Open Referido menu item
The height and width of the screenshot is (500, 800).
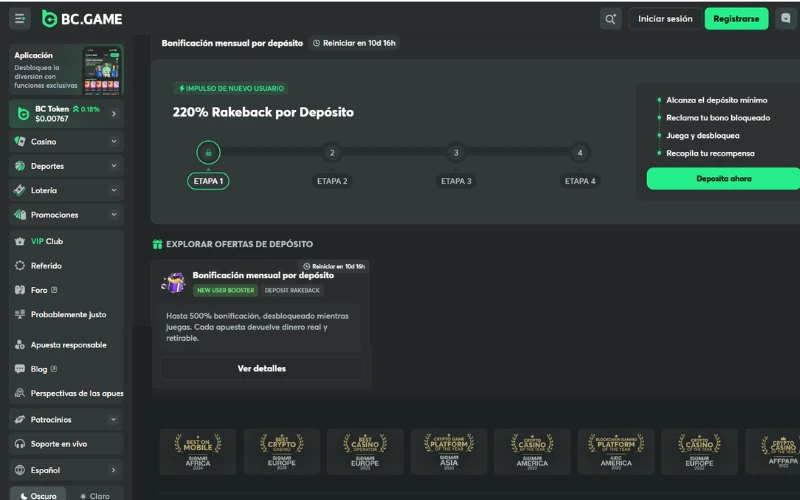[x=66, y=265]
